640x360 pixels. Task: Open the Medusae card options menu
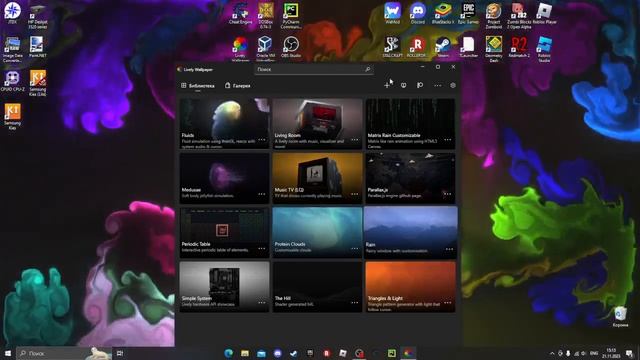coord(262,194)
